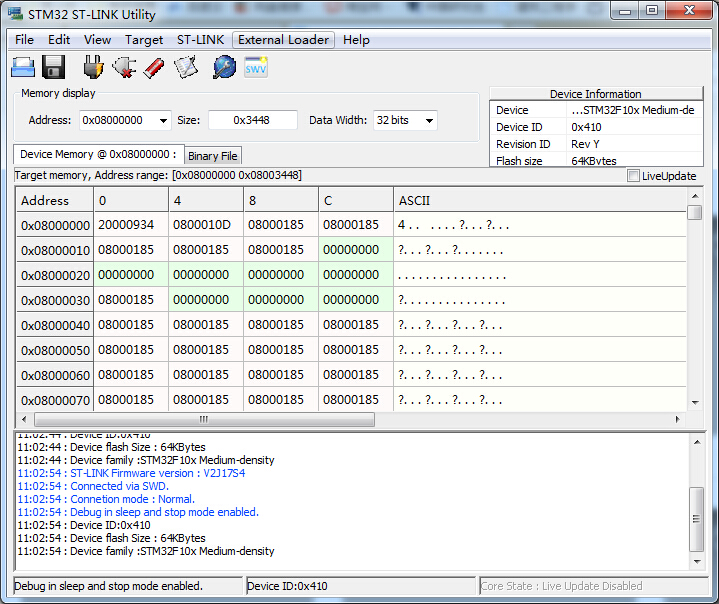Click address row 0x08000040
The width and height of the screenshot is (719, 604).
tap(55, 325)
